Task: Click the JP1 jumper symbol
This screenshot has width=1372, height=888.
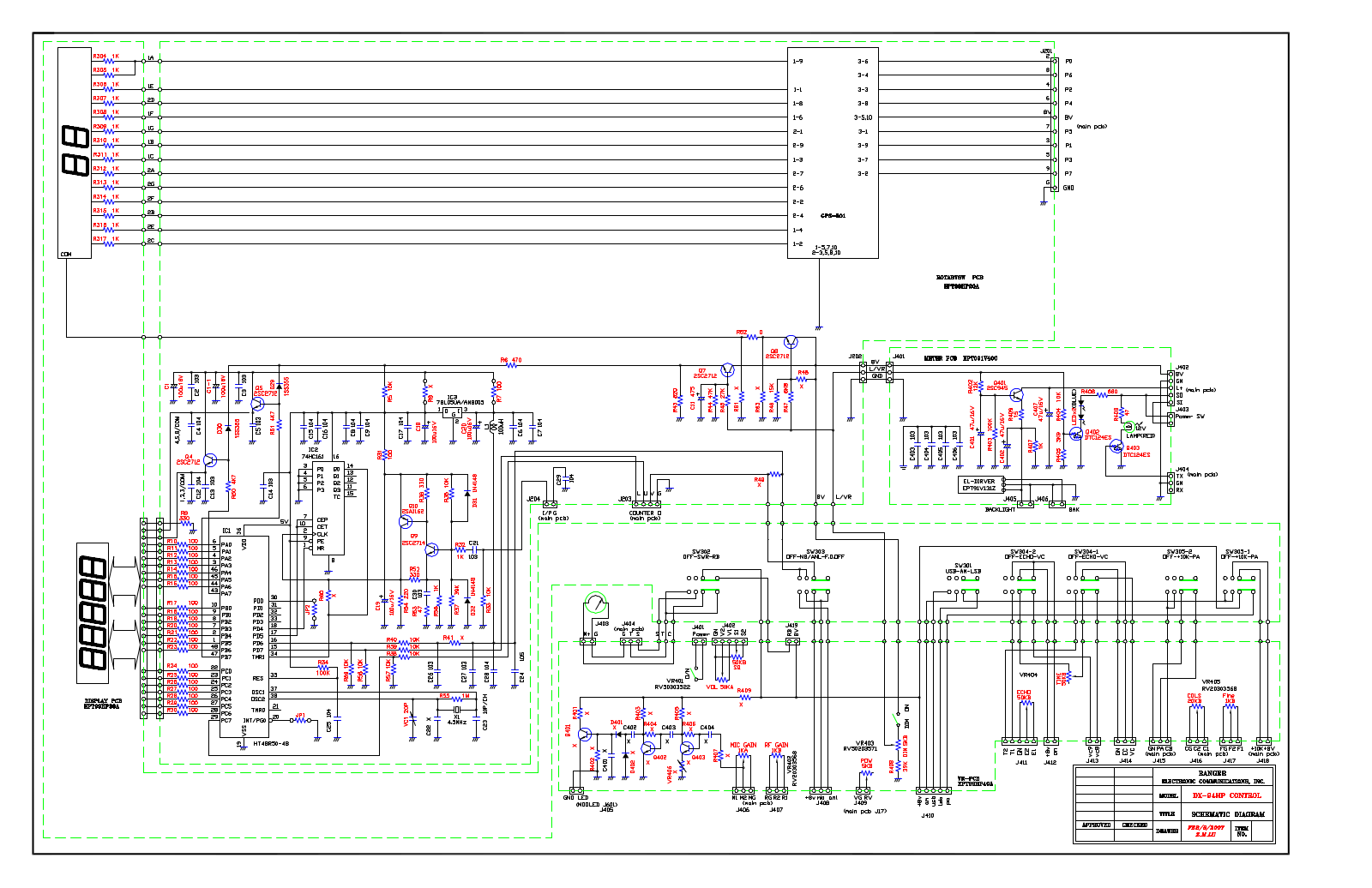Action: pyautogui.click(x=300, y=720)
